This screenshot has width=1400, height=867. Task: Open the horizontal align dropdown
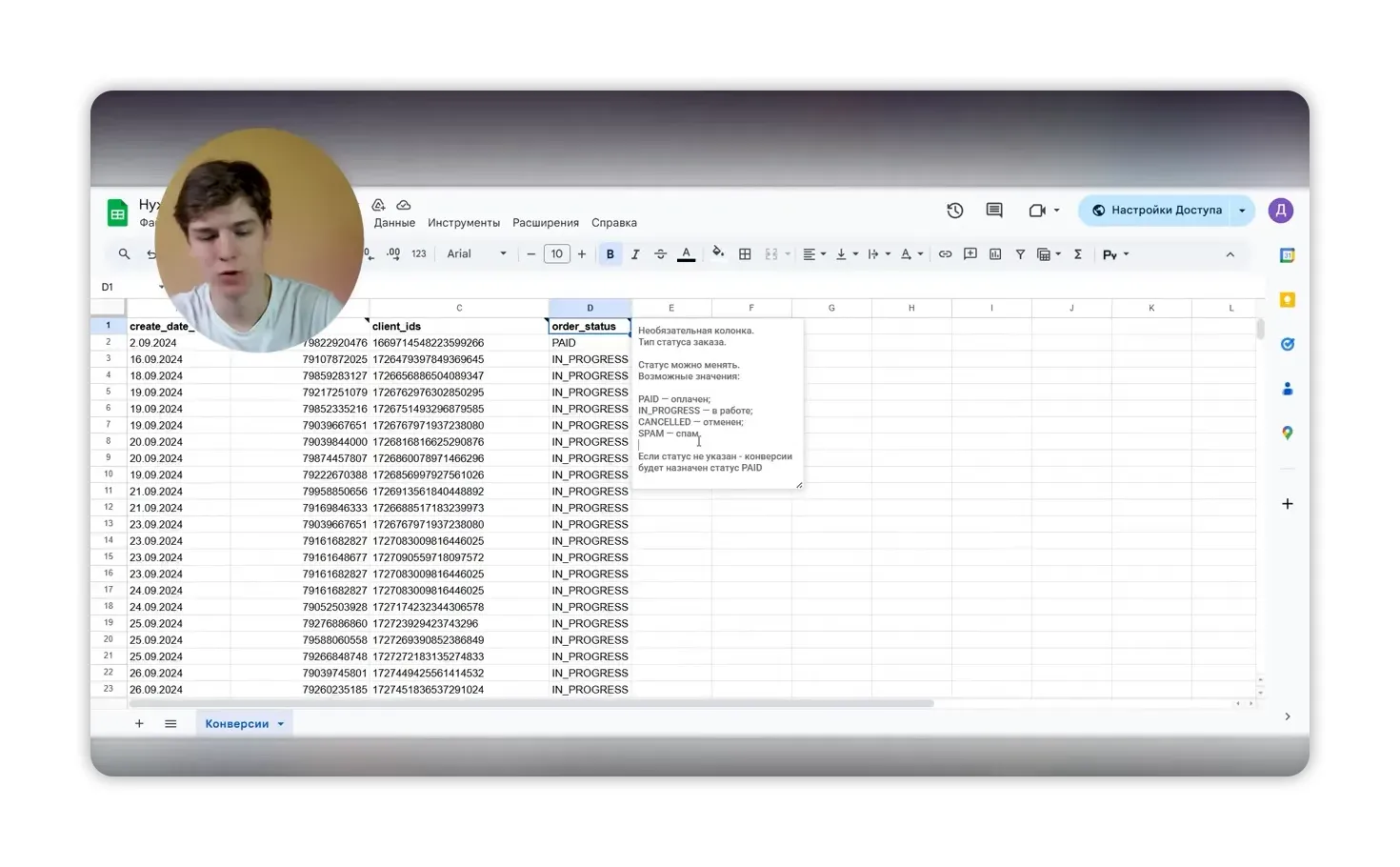[x=813, y=254]
